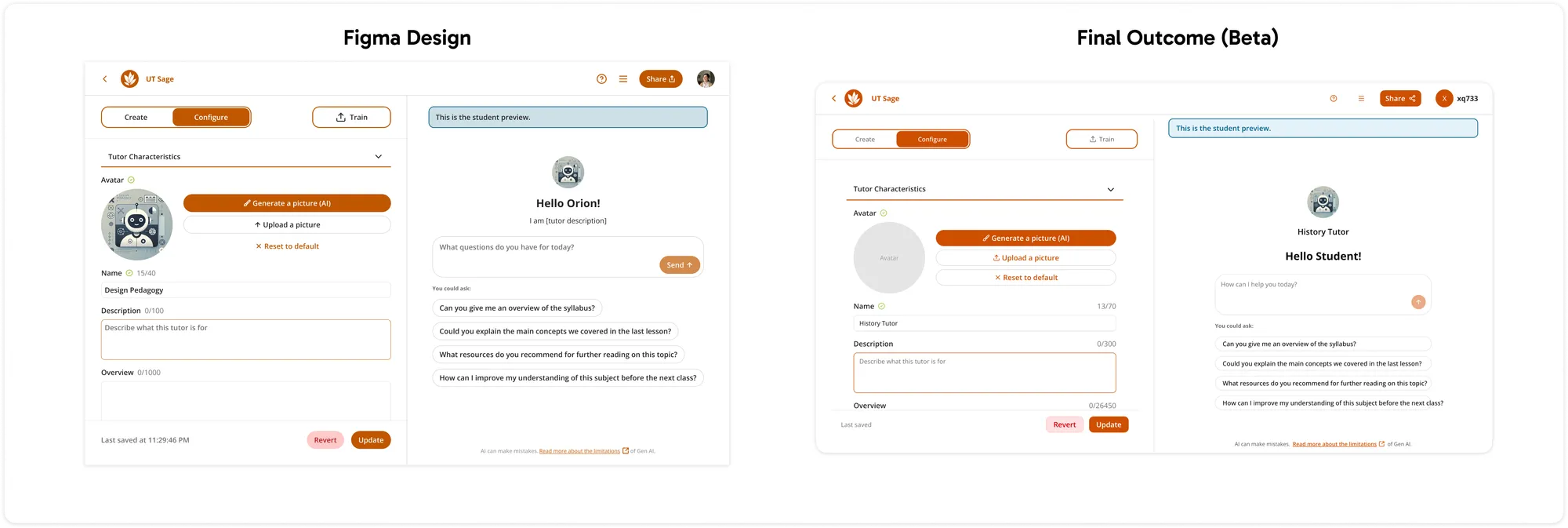Screen dimensions: 1568x528
Task: Click Reset to default in Final Outcome
Action: 1025,278
